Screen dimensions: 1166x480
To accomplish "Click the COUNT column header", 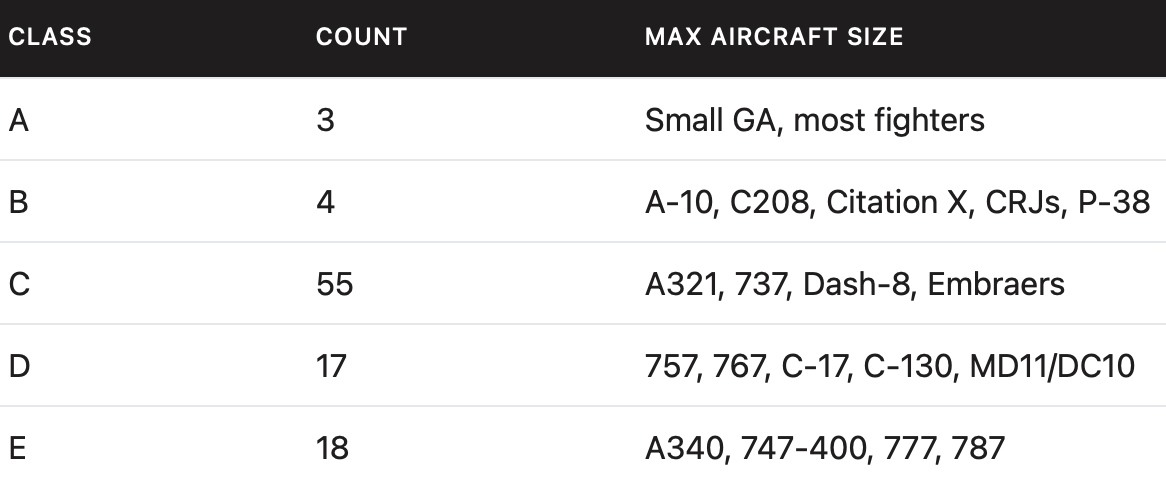I will [361, 38].
